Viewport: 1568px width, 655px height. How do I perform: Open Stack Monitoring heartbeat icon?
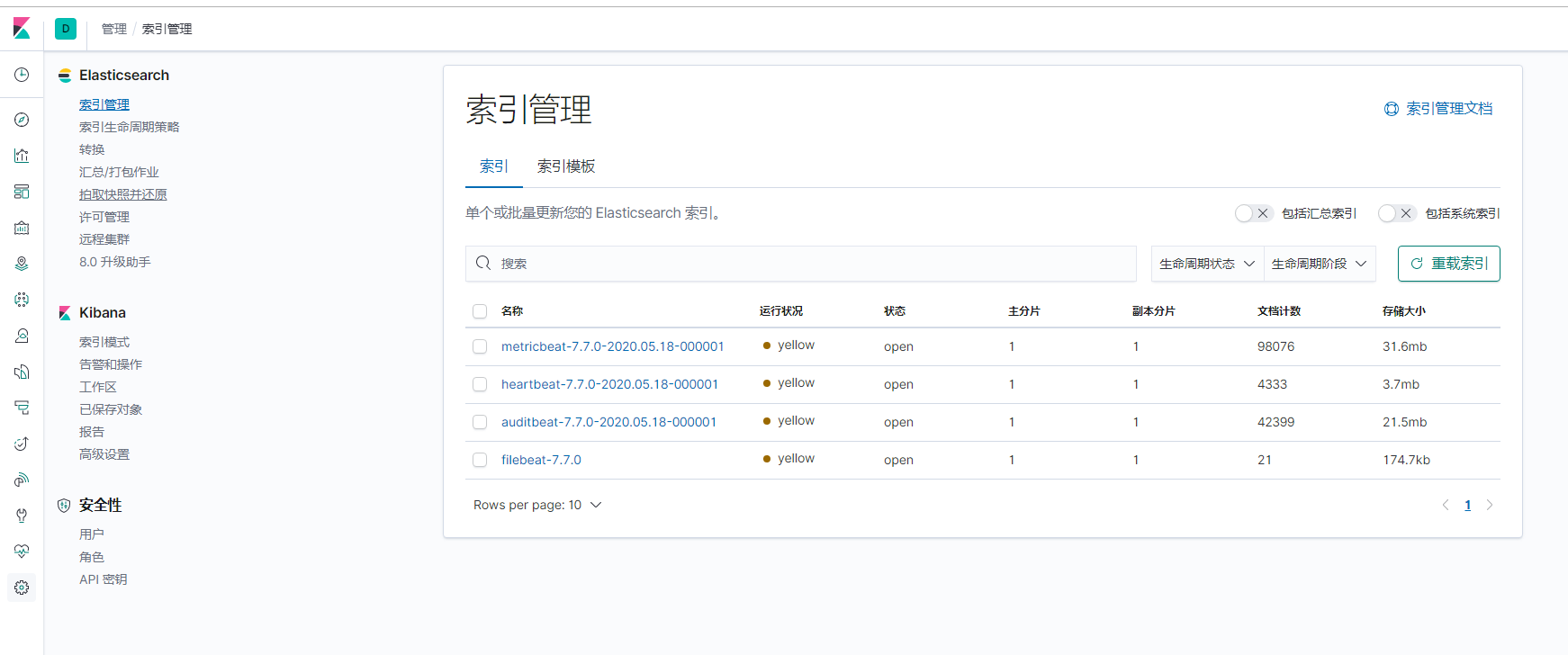(x=22, y=552)
